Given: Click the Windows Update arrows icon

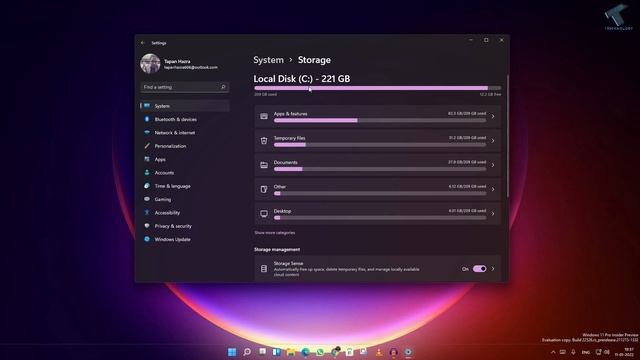Looking at the screenshot, I should pyautogui.click(x=147, y=239).
